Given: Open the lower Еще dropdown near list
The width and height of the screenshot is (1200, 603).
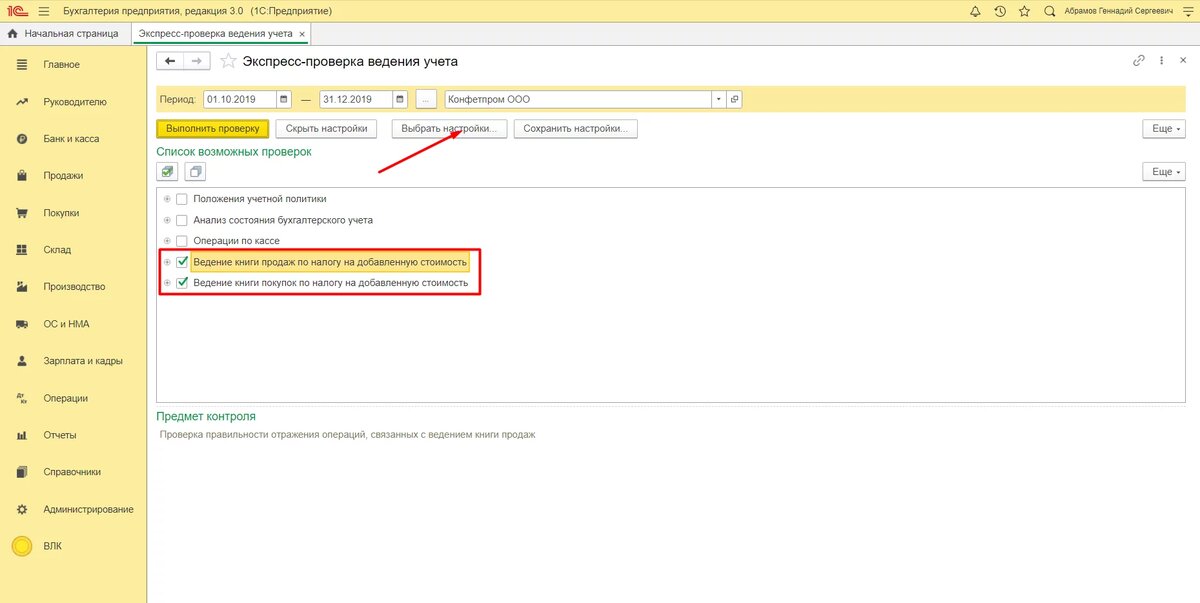Looking at the screenshot, I should tap(1163, 172).
